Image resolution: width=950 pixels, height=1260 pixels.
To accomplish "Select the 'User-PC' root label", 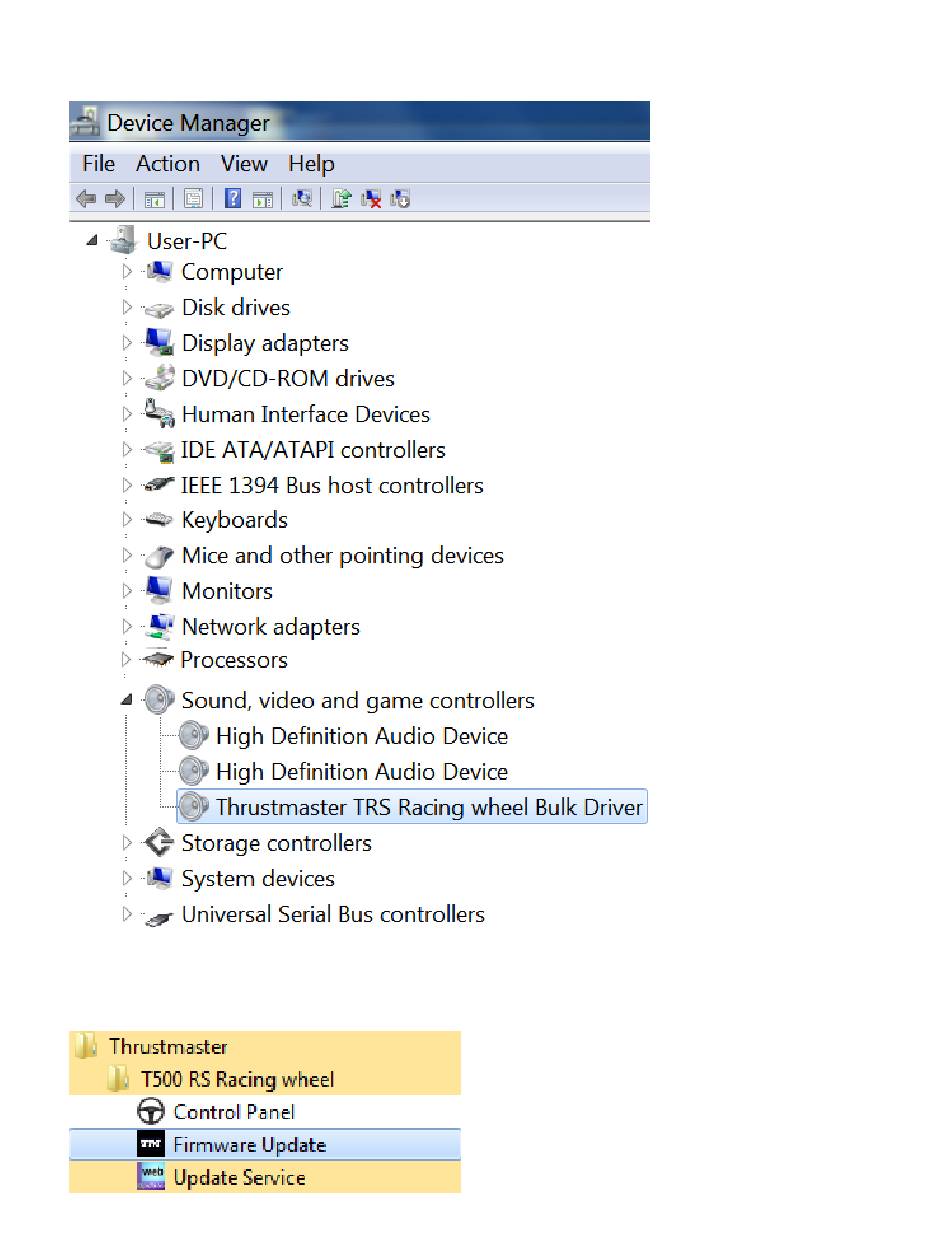I will coord(187,241).
